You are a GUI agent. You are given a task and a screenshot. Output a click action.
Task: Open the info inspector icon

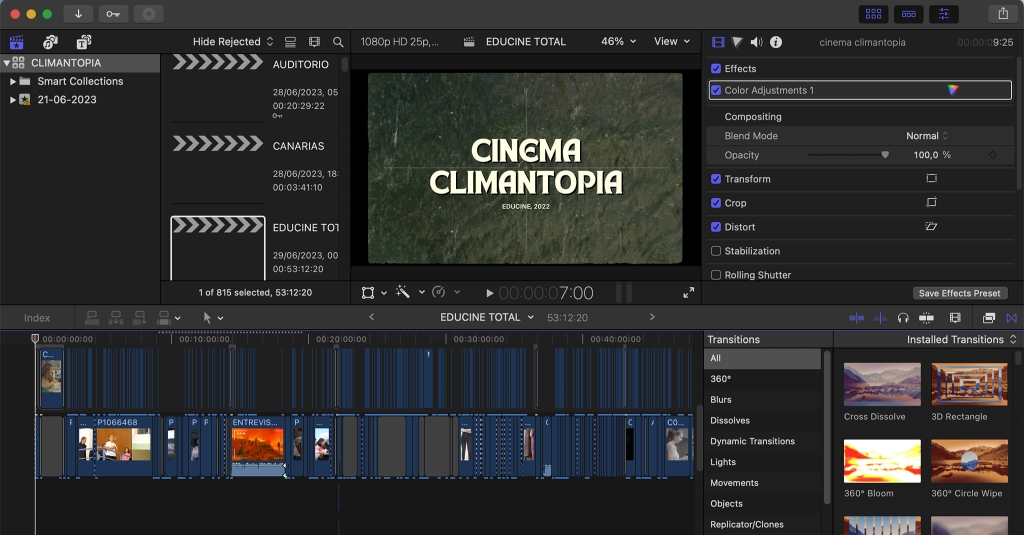pyautogui.click(x=776, y=42)
